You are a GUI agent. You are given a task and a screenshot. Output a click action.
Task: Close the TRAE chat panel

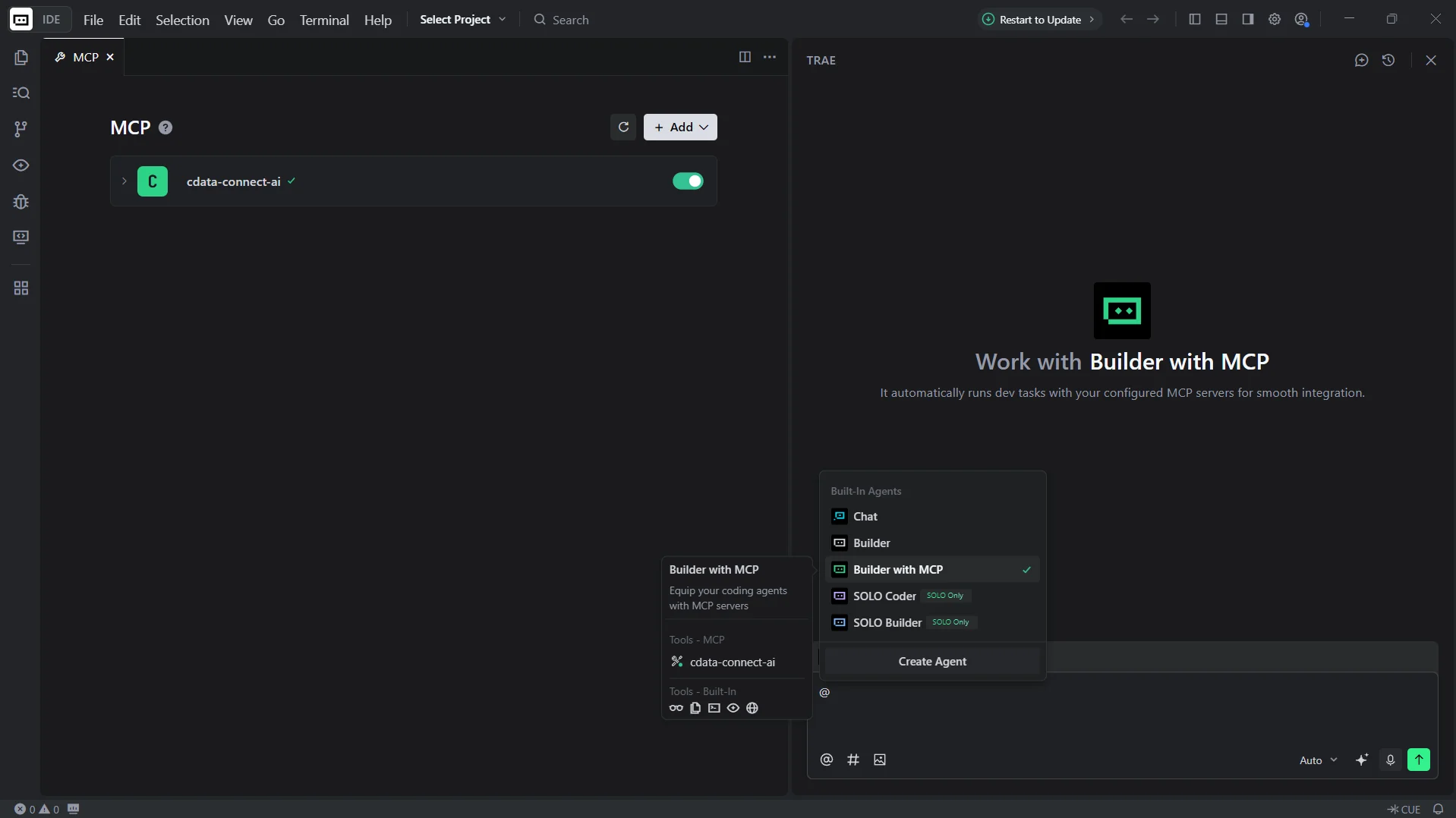[1431, 60]
